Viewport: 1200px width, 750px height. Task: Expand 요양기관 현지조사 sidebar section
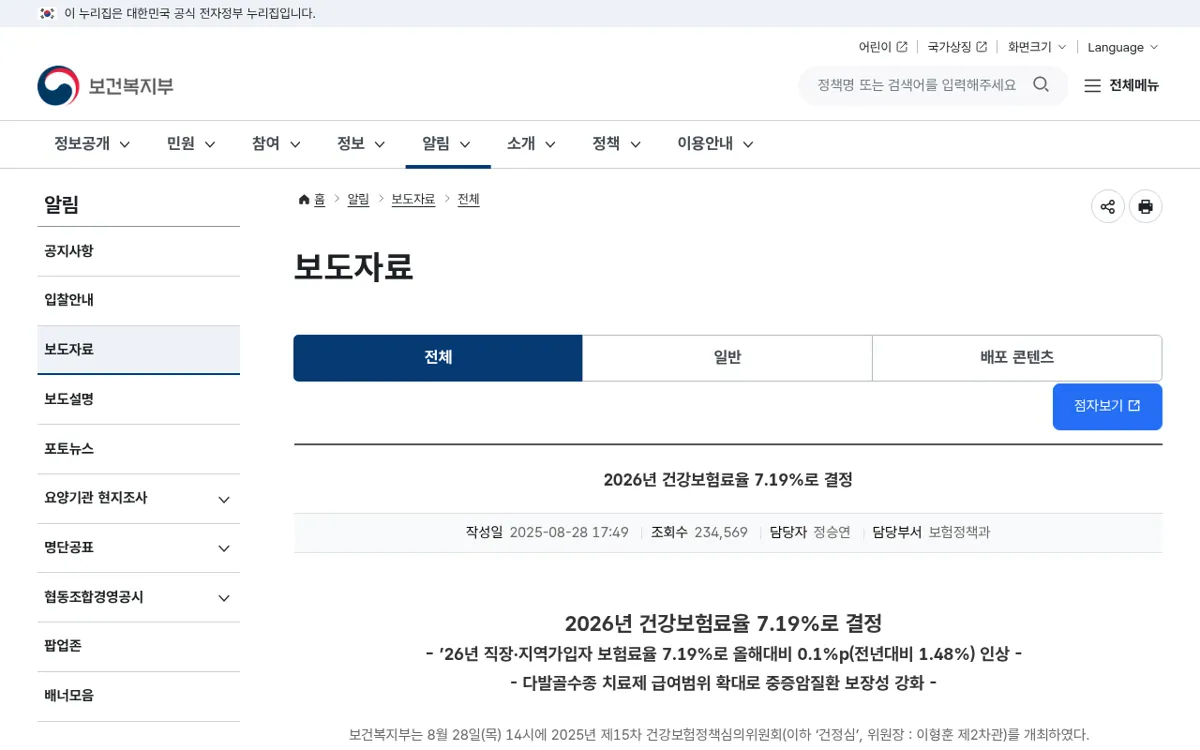tap(139, 498)
